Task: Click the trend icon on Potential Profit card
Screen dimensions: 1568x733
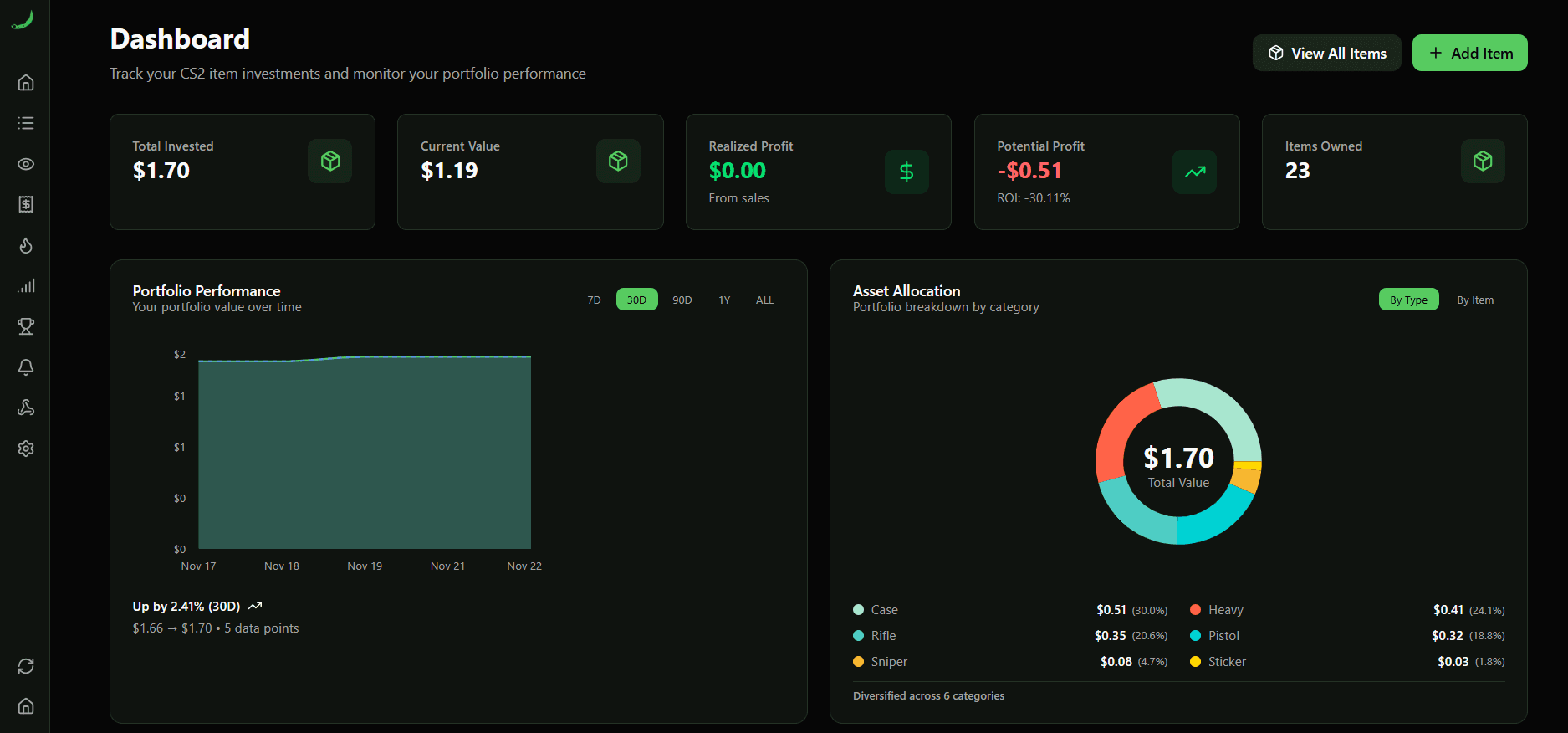Action: pos(1194,172)
